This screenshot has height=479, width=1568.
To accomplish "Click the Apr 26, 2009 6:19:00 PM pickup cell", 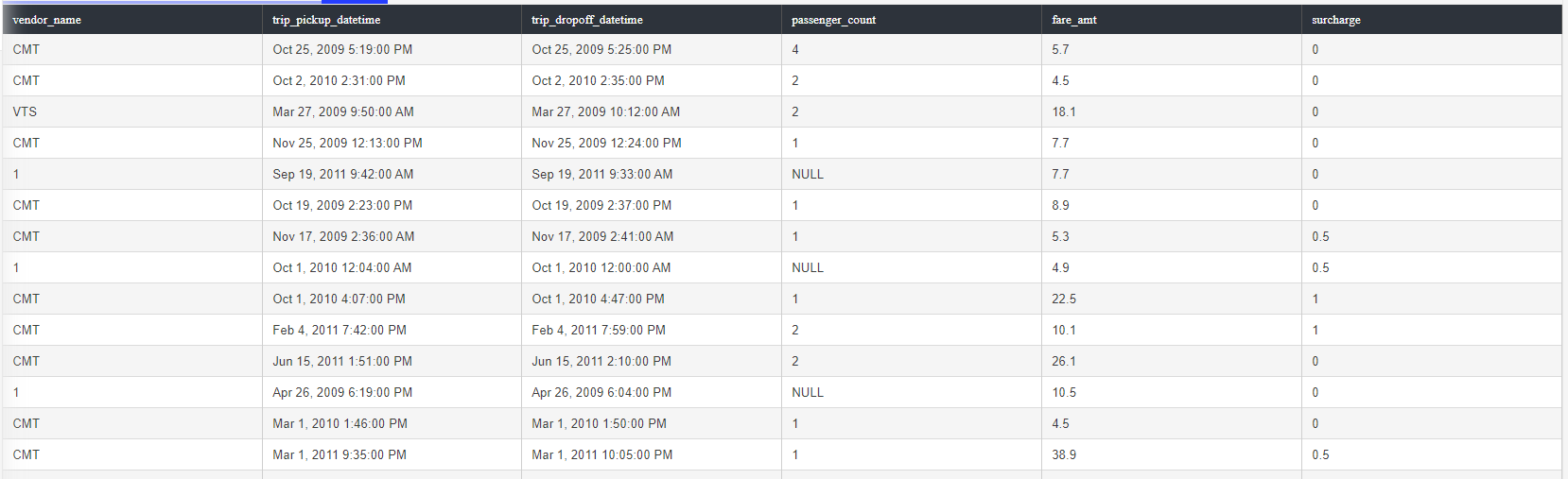I will (392, 392).
